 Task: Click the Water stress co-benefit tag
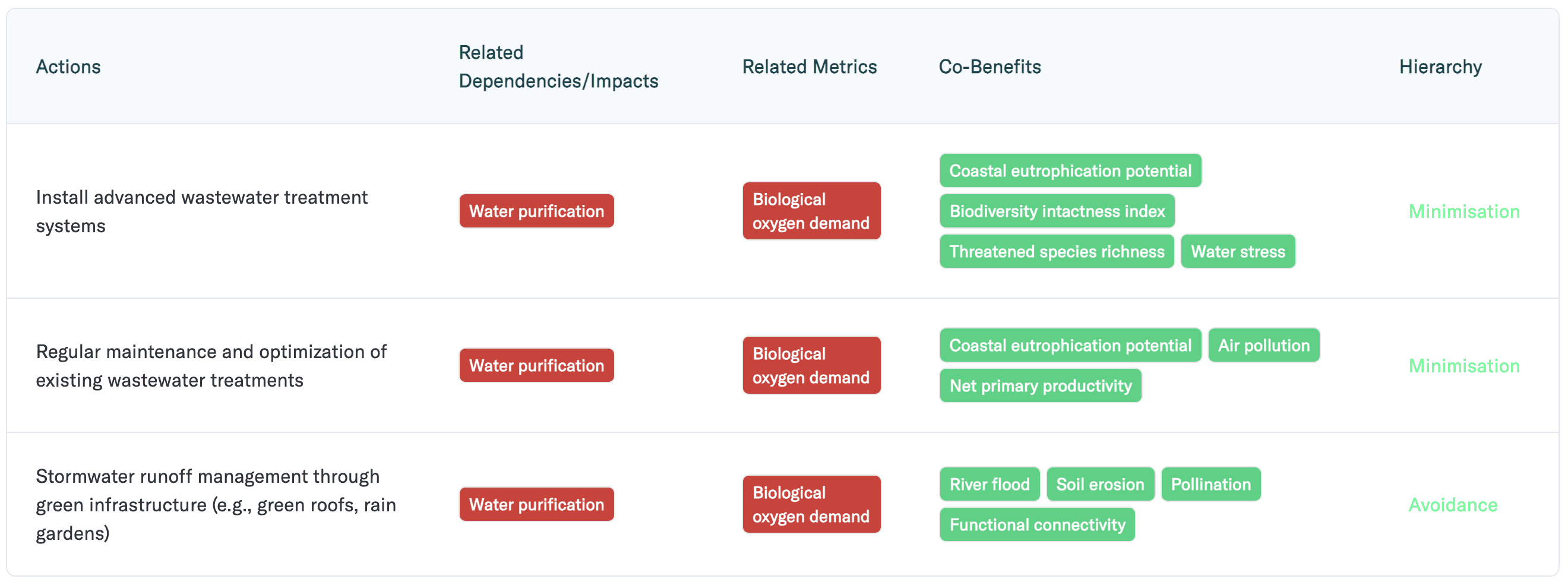(x=1238, y=251)
